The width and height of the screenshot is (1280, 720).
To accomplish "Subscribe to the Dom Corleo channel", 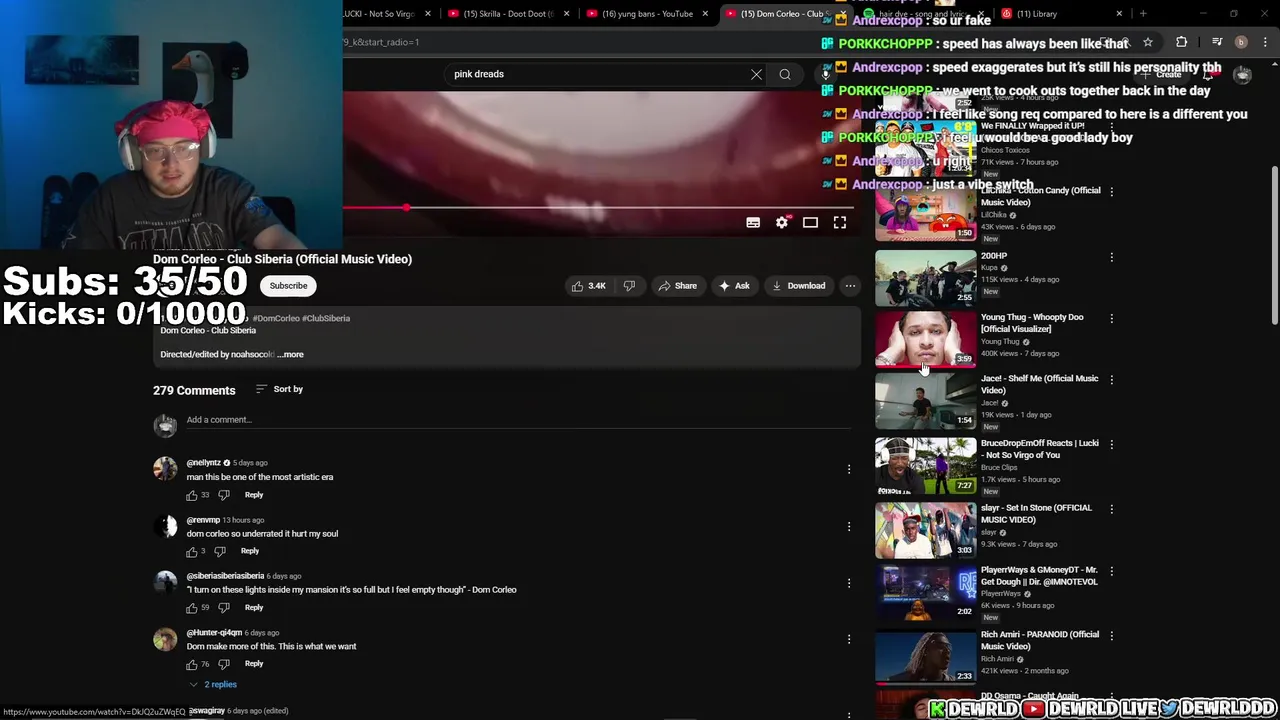I will coord(288,286).
